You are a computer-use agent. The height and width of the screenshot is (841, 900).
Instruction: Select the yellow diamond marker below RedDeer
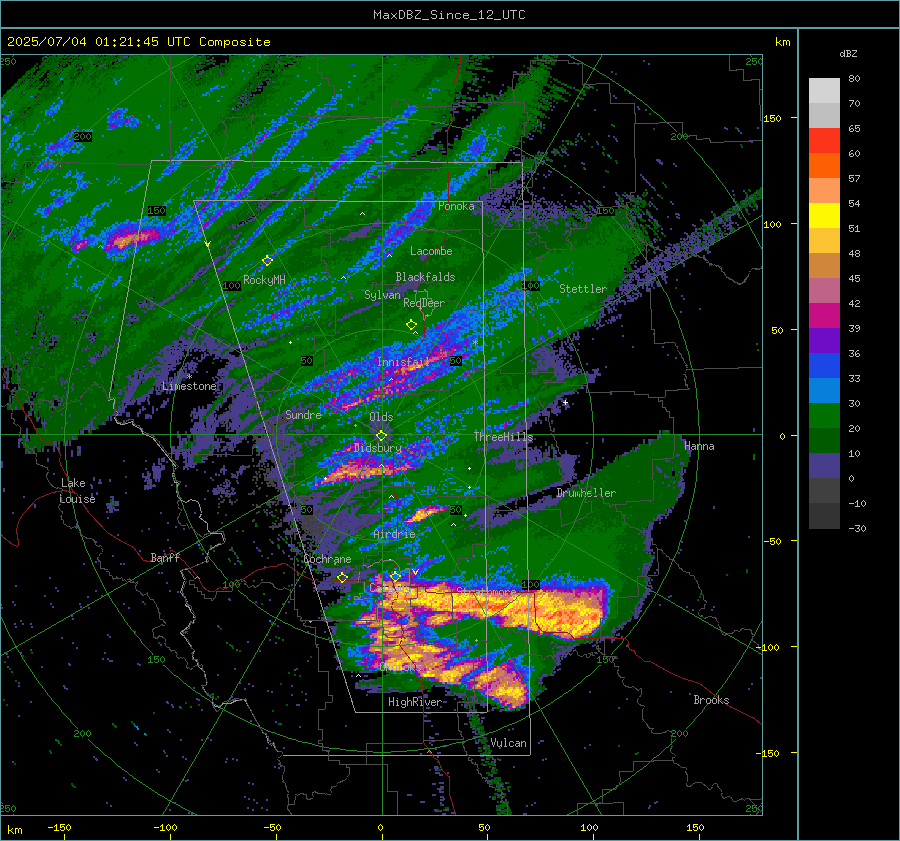coord(412,325)
